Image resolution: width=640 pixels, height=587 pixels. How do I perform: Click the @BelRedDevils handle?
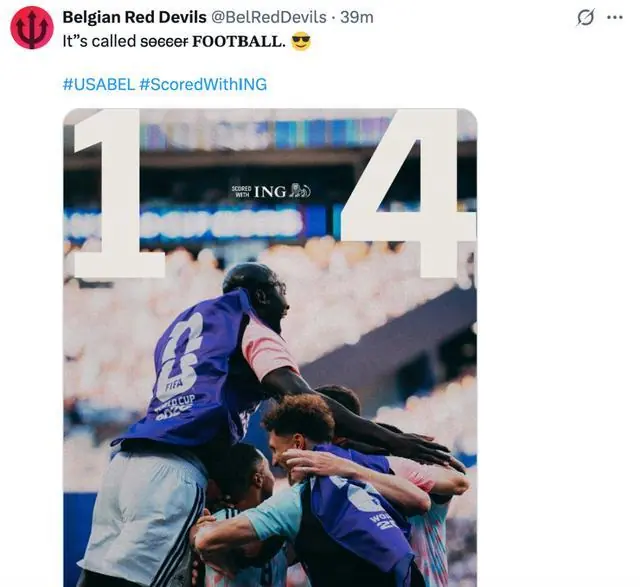click(268, 17)
